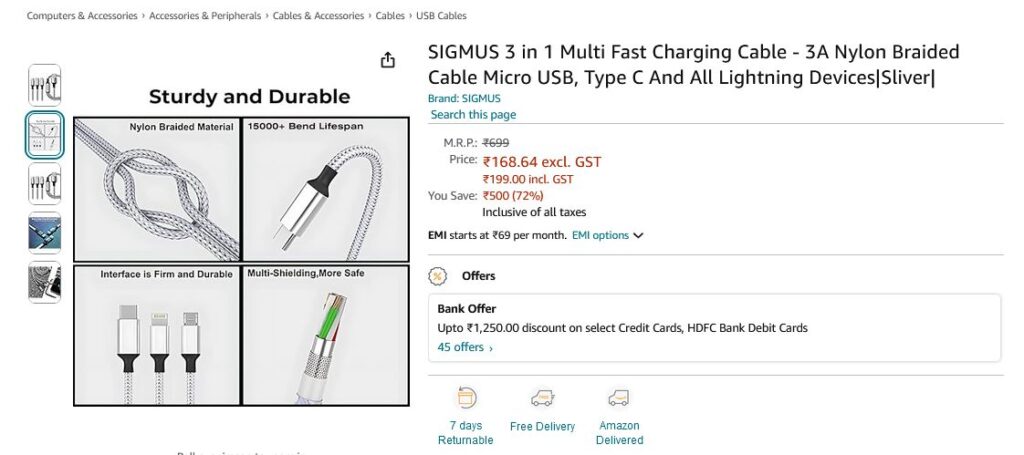
Task: Select the fifth product thumbnail
Action: (x=45, y=282)
